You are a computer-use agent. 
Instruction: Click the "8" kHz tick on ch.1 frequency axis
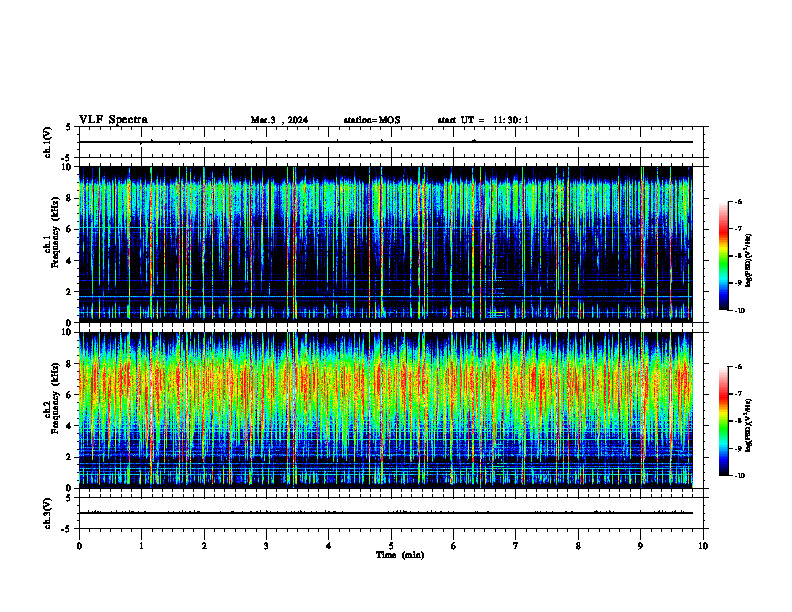pos(69,198)
